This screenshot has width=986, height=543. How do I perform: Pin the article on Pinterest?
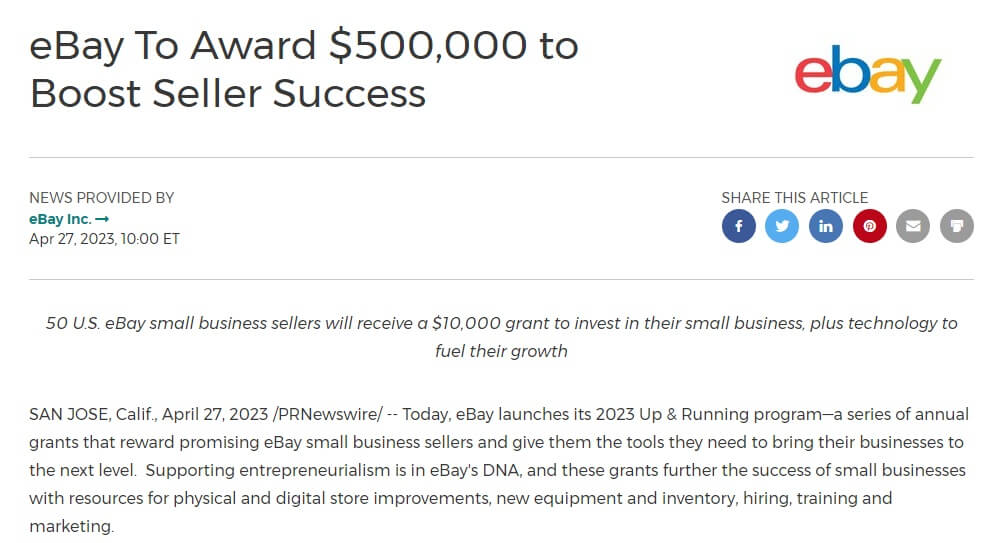click(x=870, y=226)
